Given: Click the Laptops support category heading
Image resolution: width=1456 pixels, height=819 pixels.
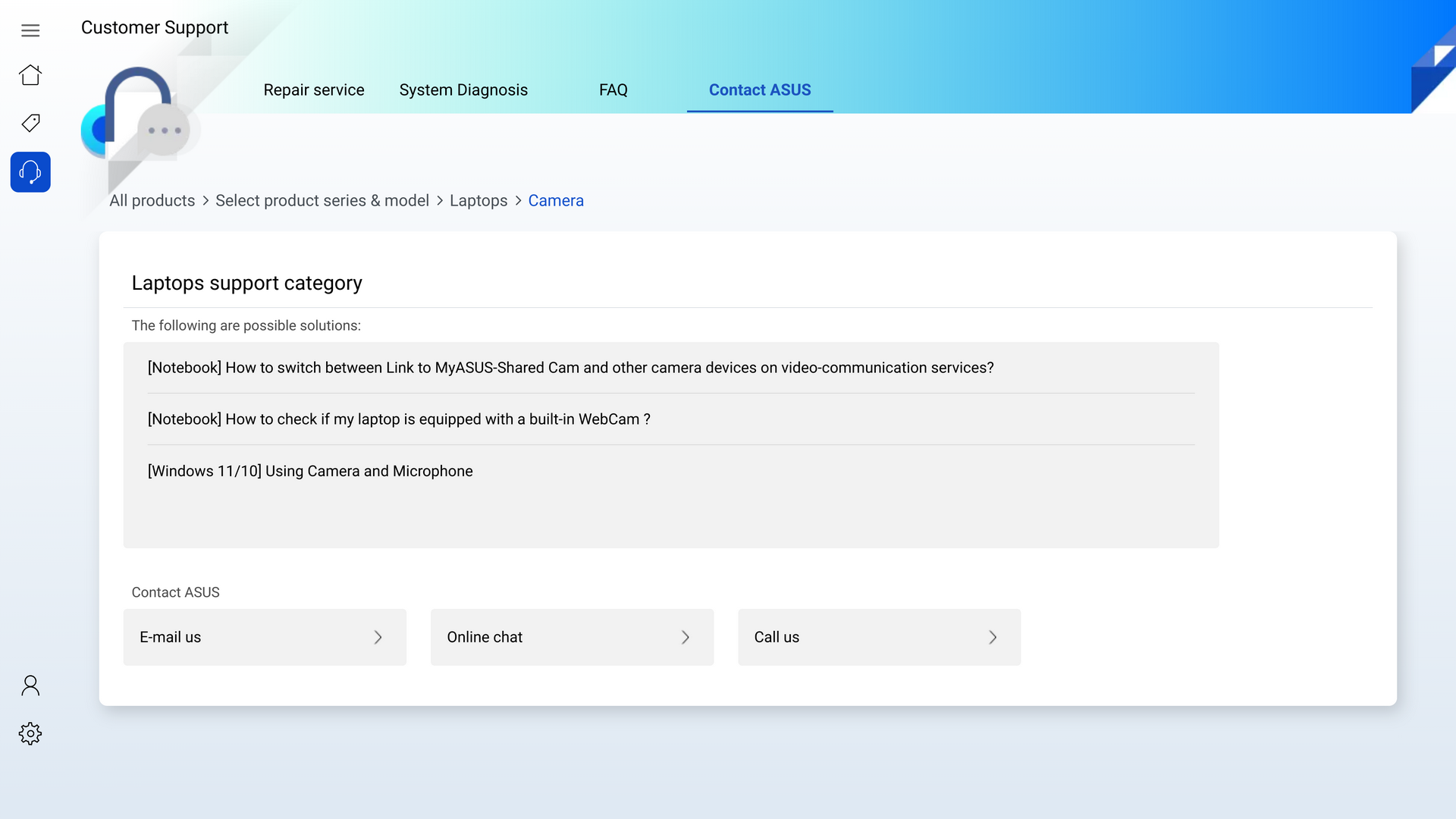Looking at the screenshot, I should pos(247,283).
